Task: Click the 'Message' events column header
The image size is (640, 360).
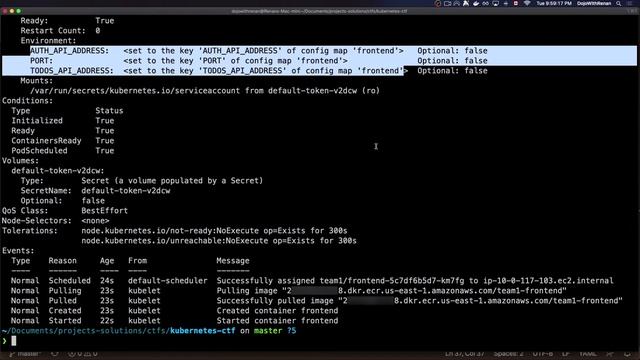Action: coord(233,261)
